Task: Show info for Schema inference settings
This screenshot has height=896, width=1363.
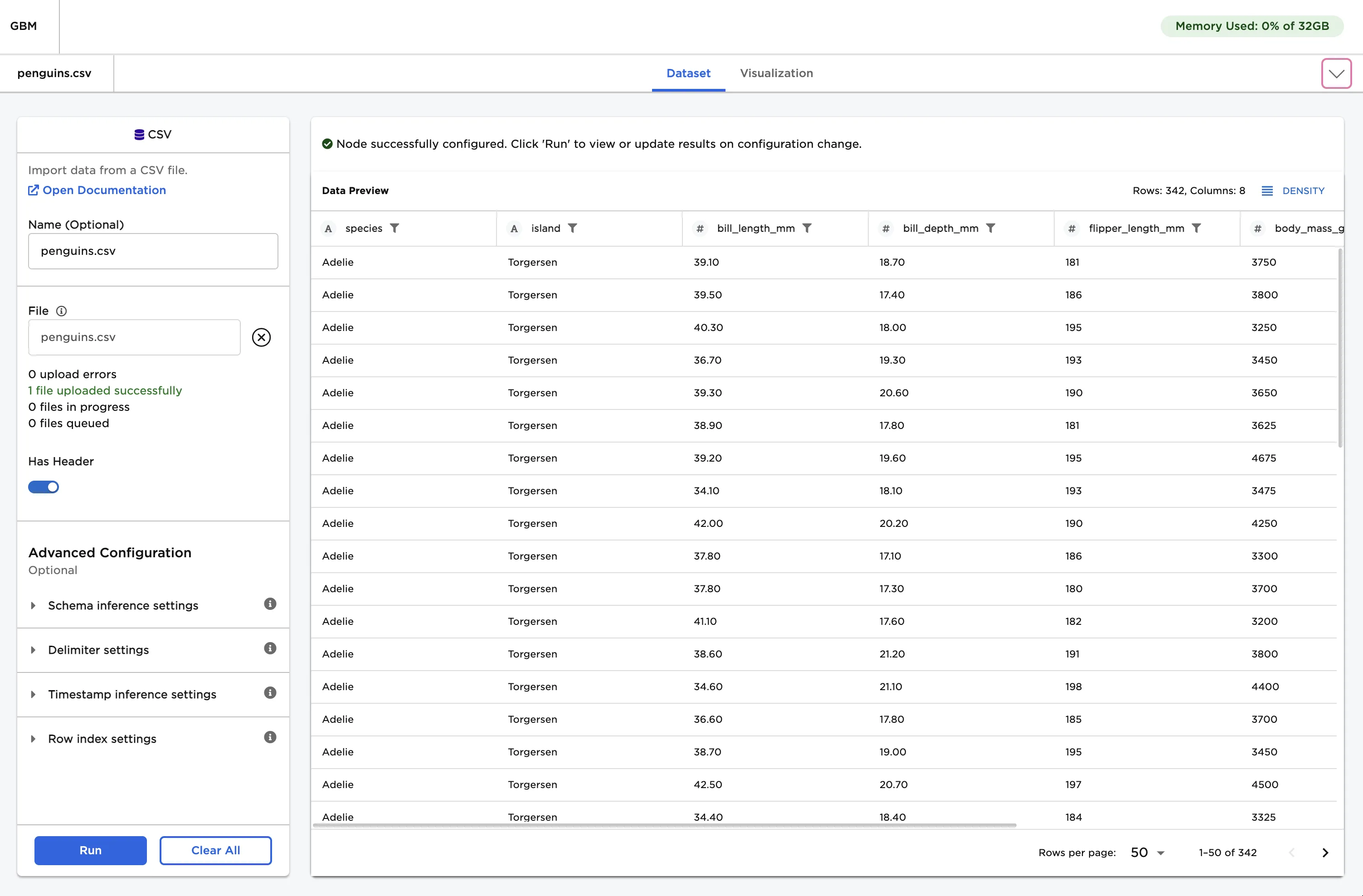Action: [270, 604]
